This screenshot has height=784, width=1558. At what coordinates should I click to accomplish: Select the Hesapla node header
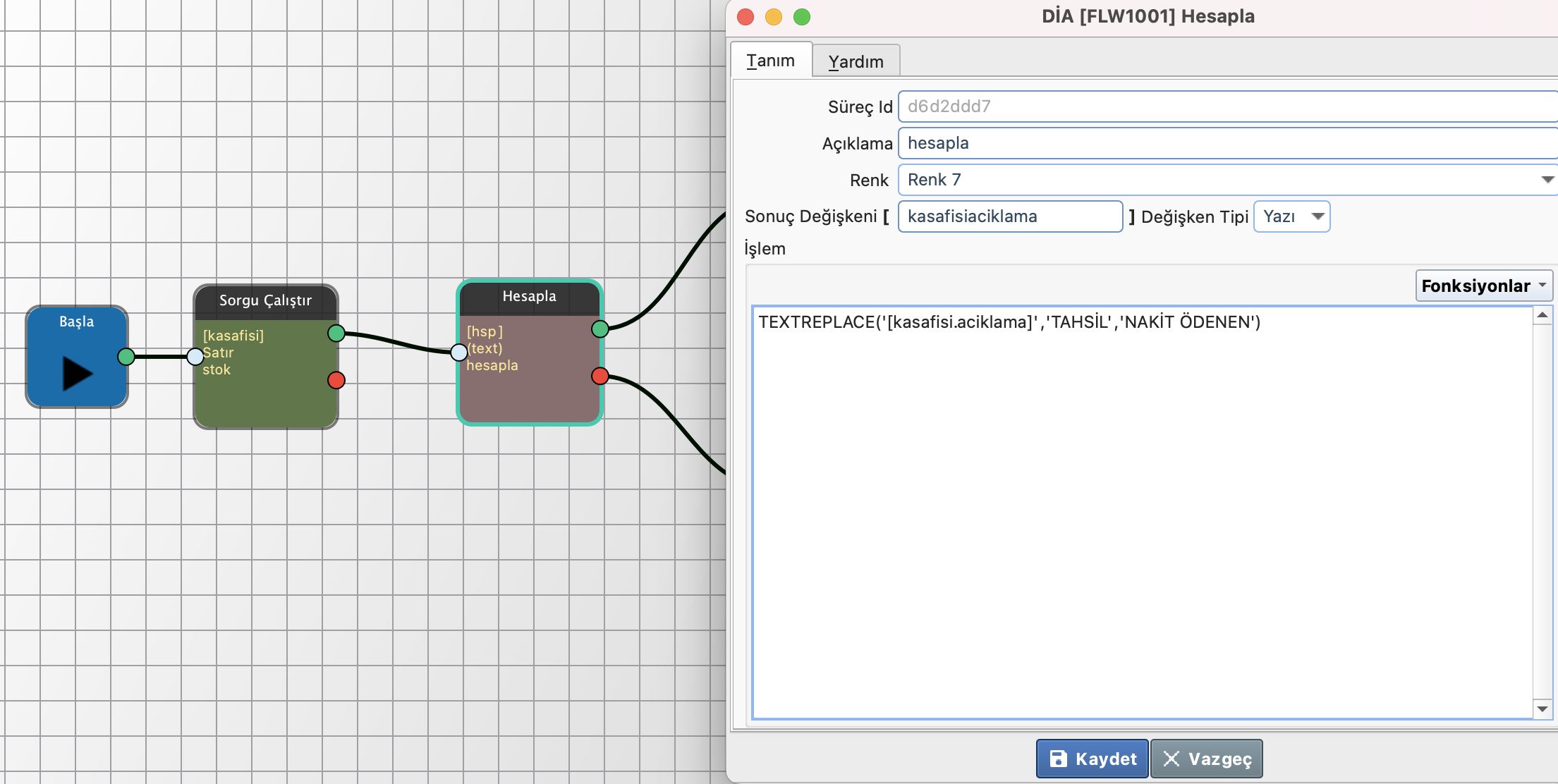click(x=529, y=297)
